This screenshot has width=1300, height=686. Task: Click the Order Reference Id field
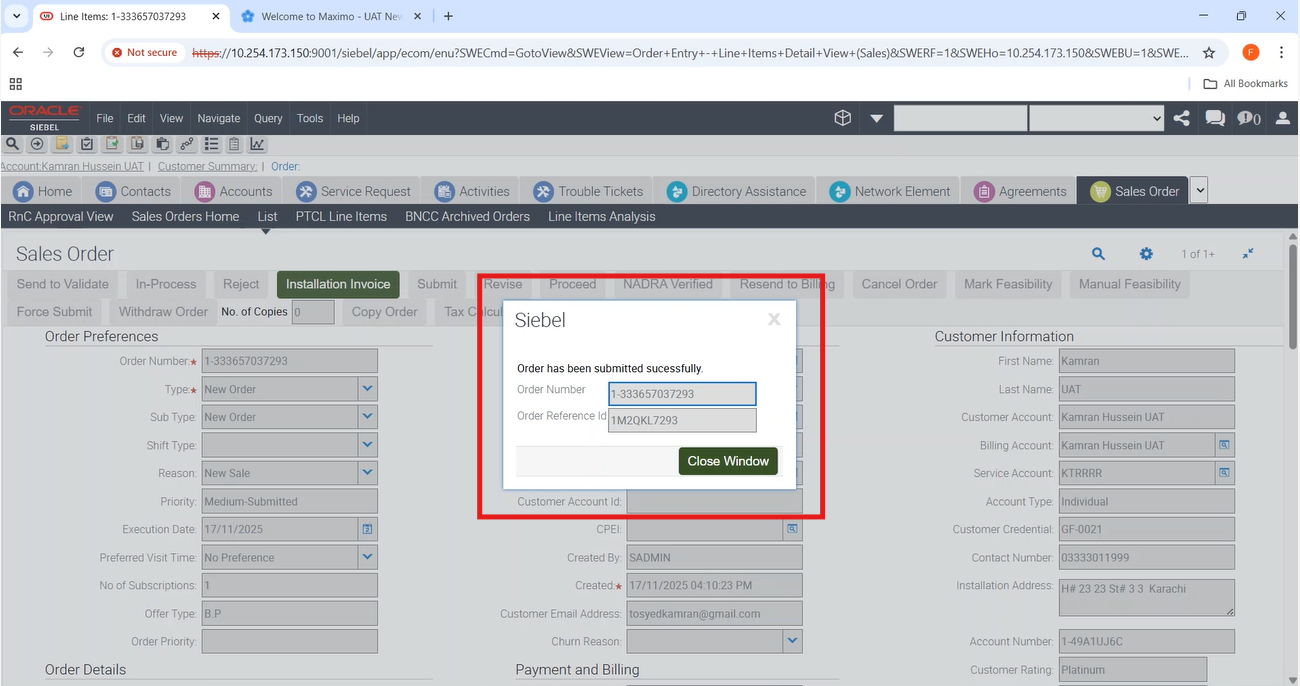pyautogui.click(x=682, y=420)
